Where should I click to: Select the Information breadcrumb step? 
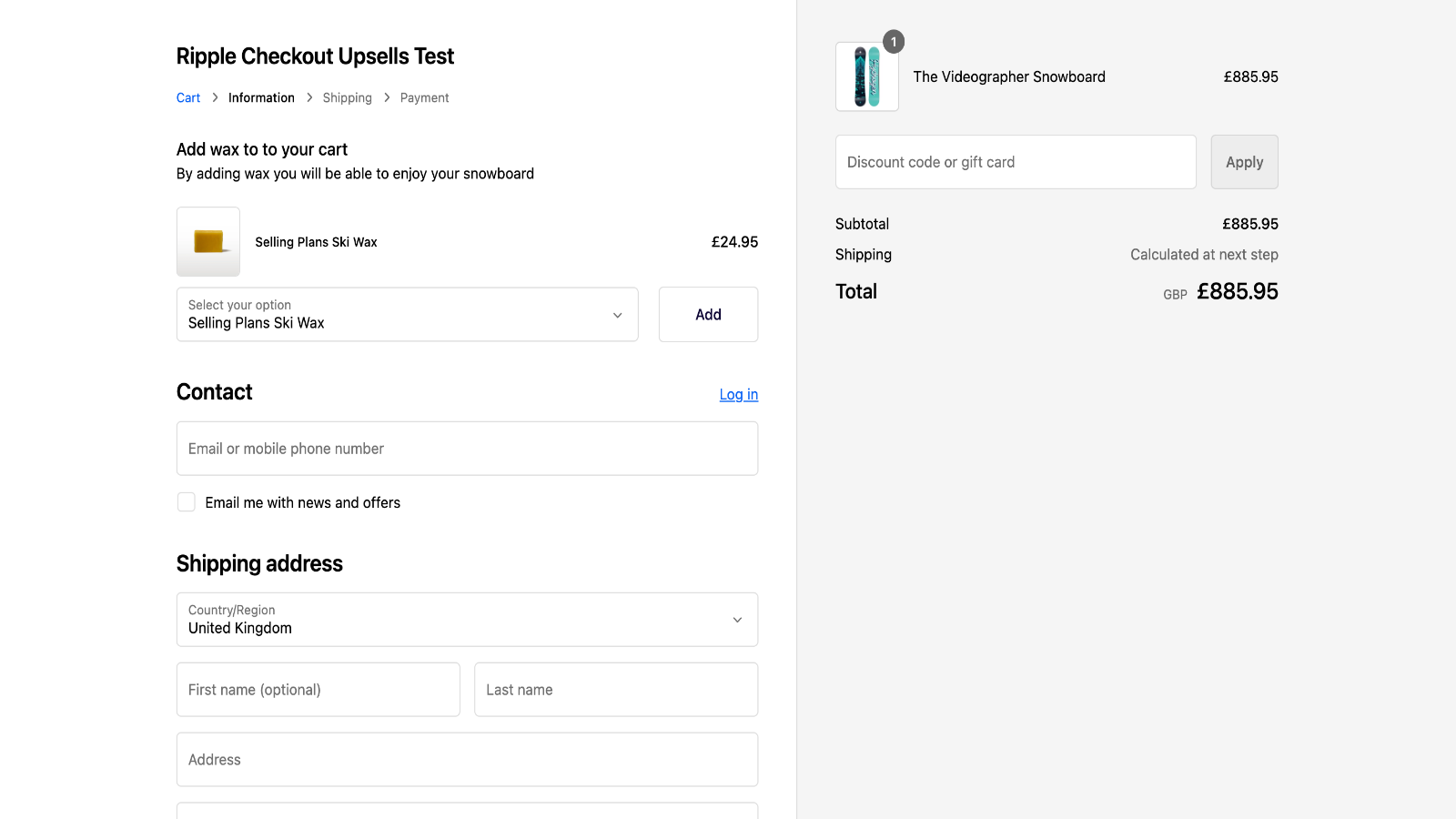pos(261,98)
